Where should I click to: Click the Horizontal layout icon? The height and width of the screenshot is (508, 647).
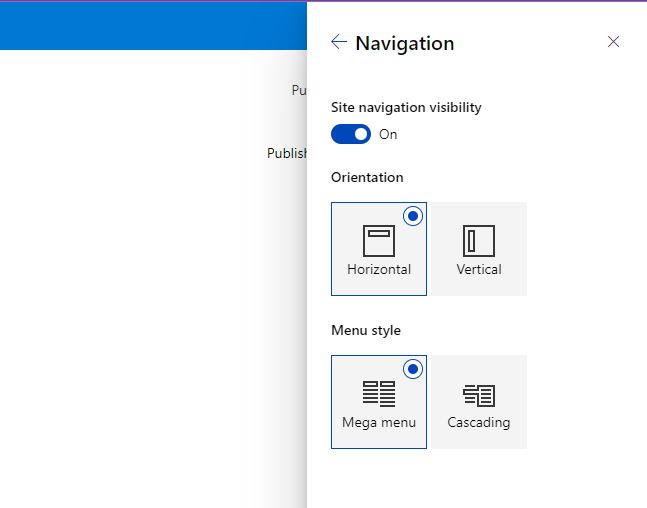(x=379, y=241)
